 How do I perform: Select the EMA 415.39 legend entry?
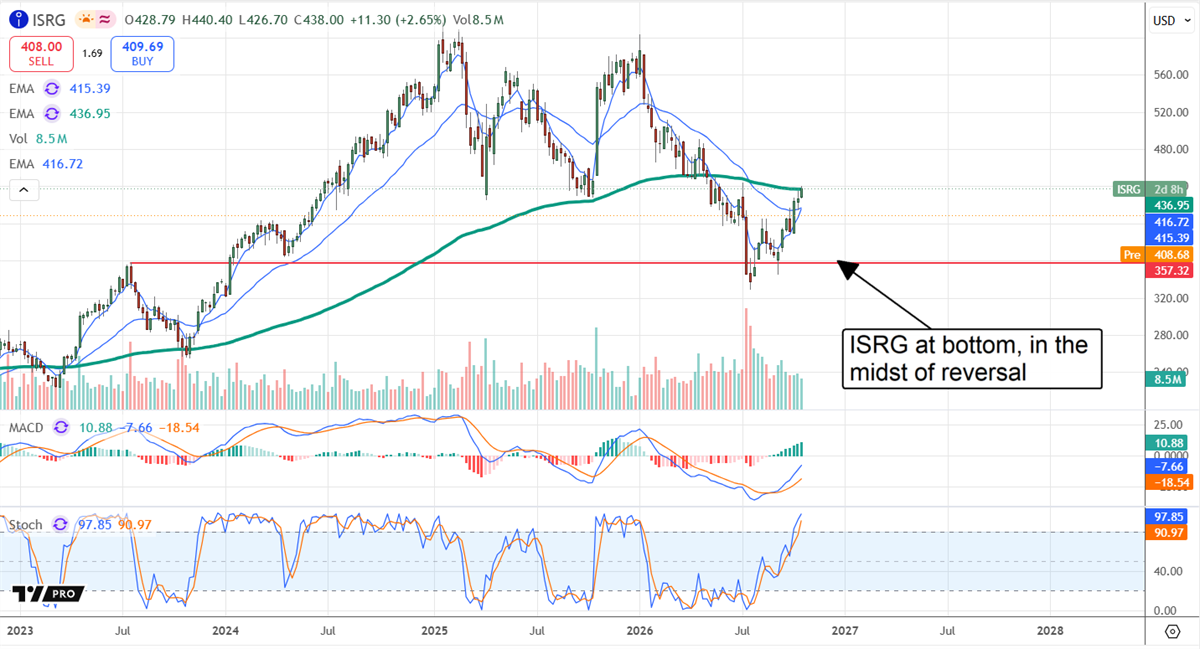tap(60, 88)
